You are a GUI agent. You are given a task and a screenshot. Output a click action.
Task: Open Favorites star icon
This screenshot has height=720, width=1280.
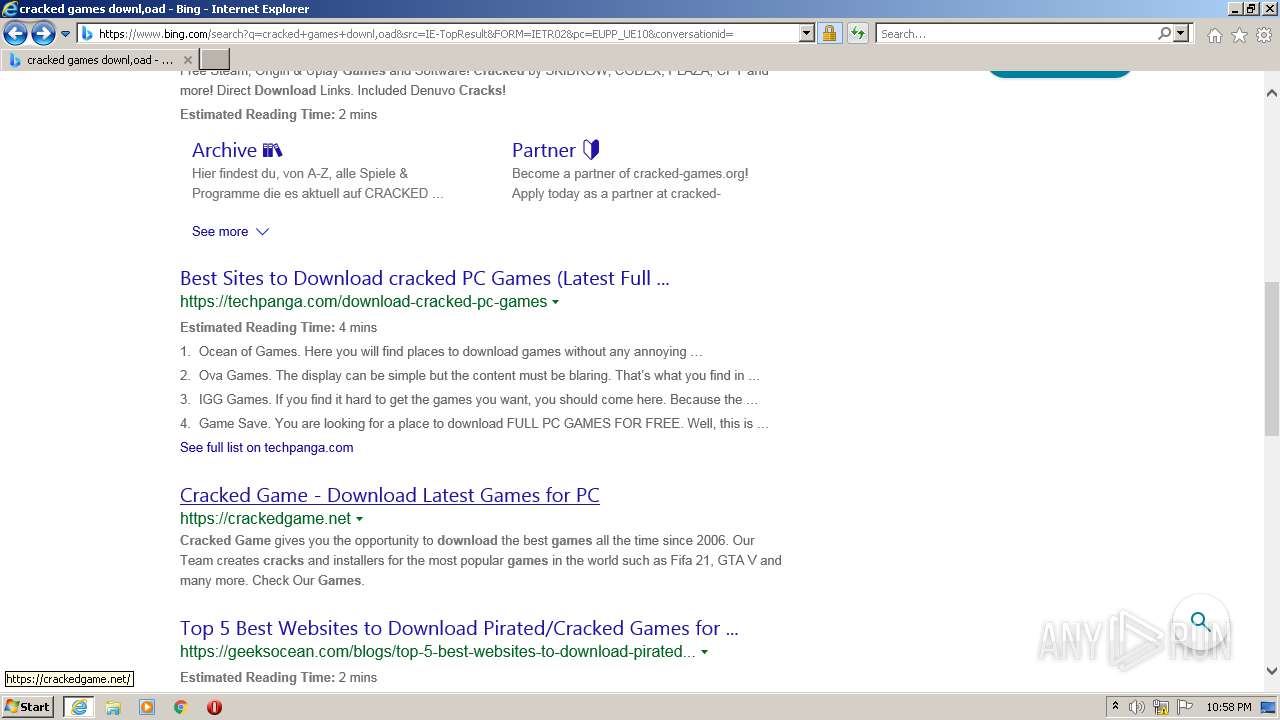coord(1239,35)
